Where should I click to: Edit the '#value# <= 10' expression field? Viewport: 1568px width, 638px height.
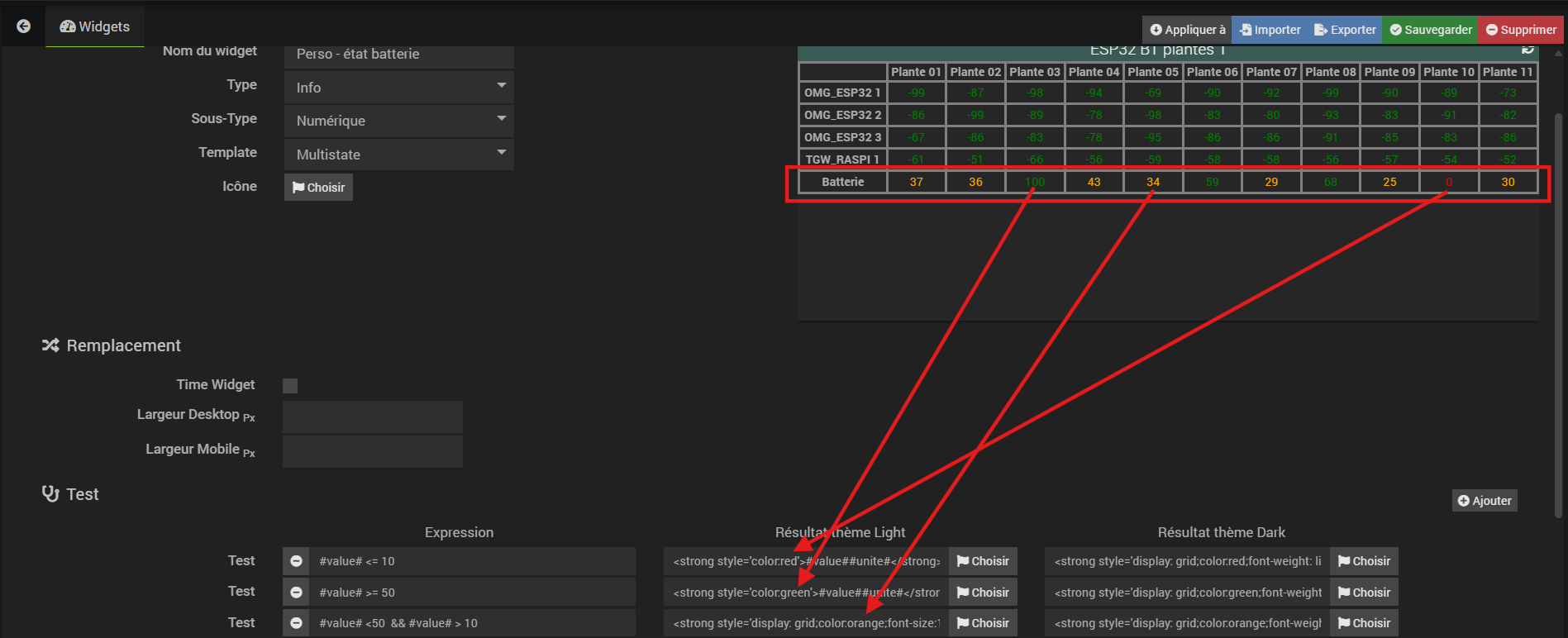pyautogui.click(x=473, y=561)
